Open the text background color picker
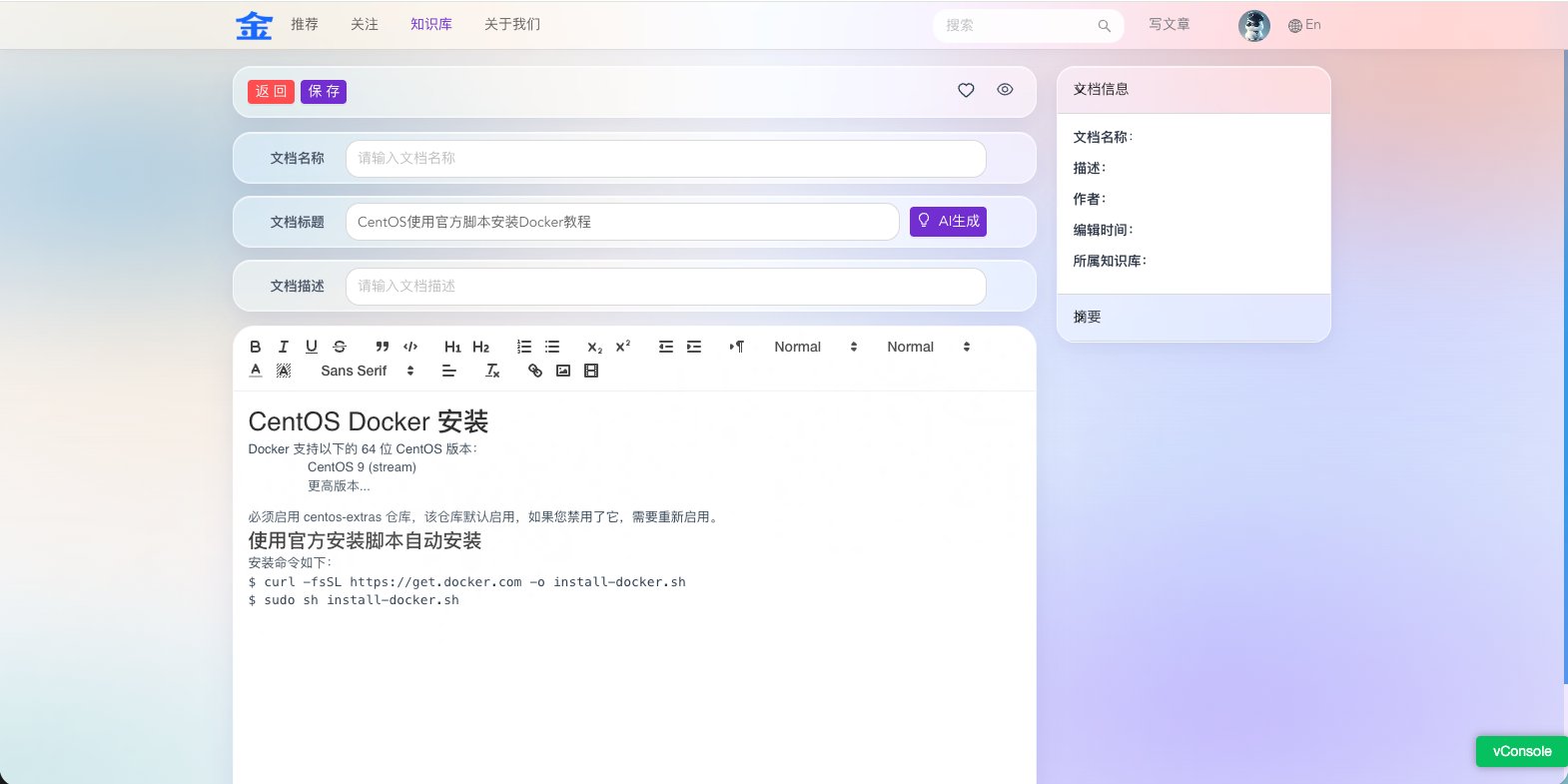Screen dimensions: 1568x784 click(284, 371)
